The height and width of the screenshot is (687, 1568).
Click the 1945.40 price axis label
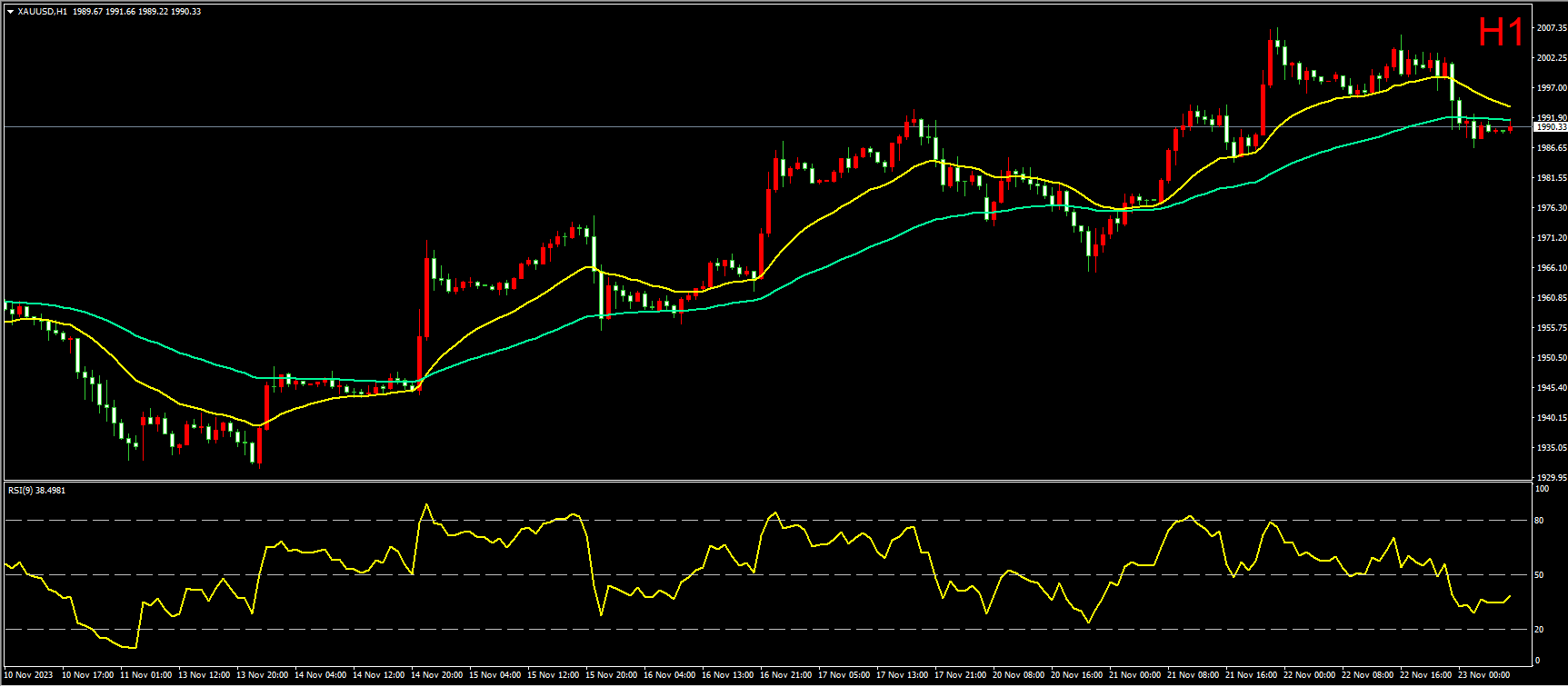click(1551, 388)
